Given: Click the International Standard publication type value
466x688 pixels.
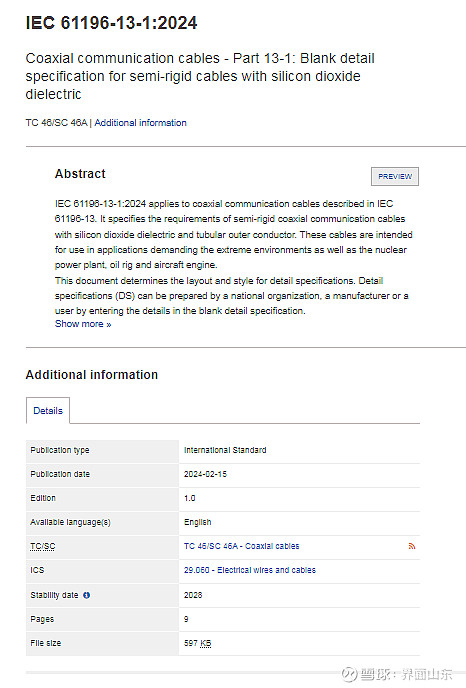Looking at the screenshot, I should click(225, 450).
